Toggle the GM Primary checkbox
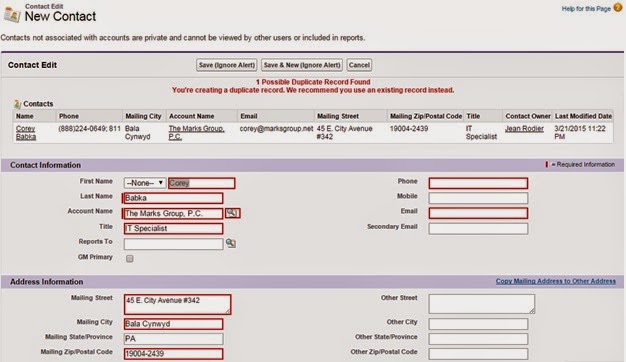This screenshot has height=362, width=626. tap(130, 259)
